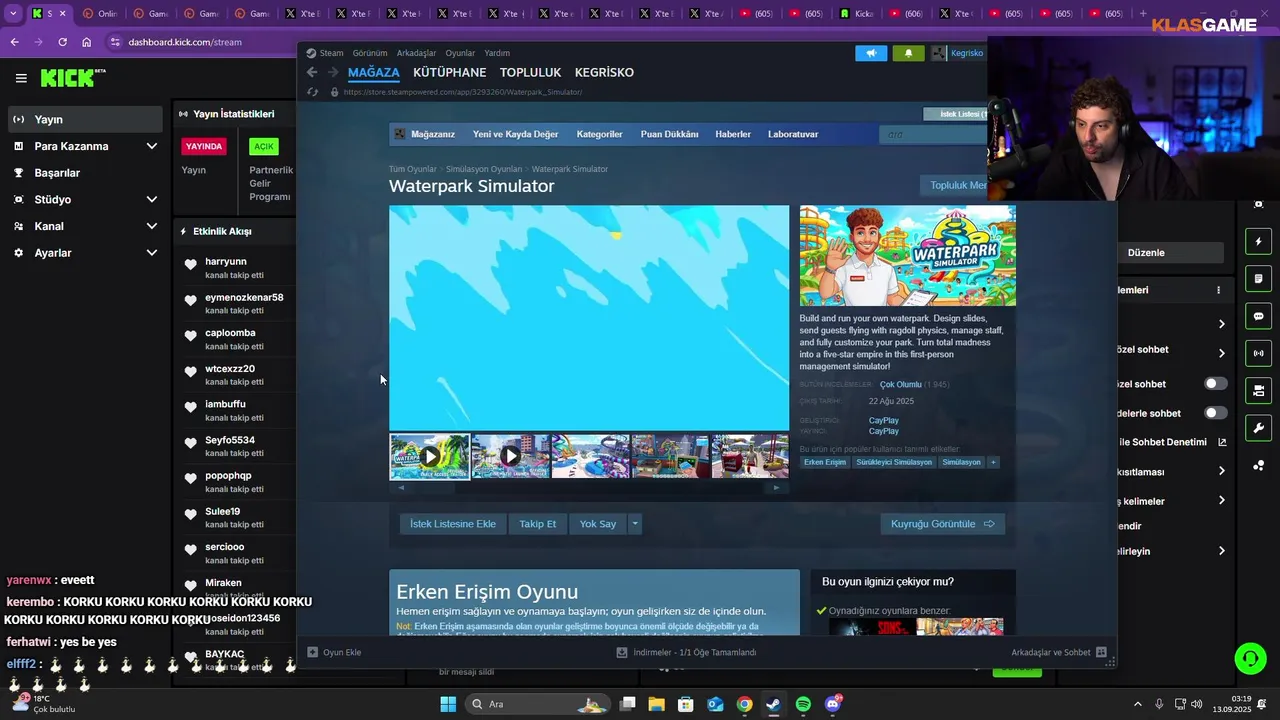1280x720 pixels.
Task: Open the Oyunlar menu in Steam
Action: (x=460, y=53)
